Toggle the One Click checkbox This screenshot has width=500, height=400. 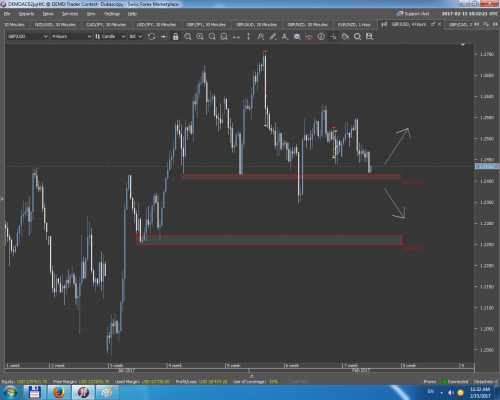point(287,382)
